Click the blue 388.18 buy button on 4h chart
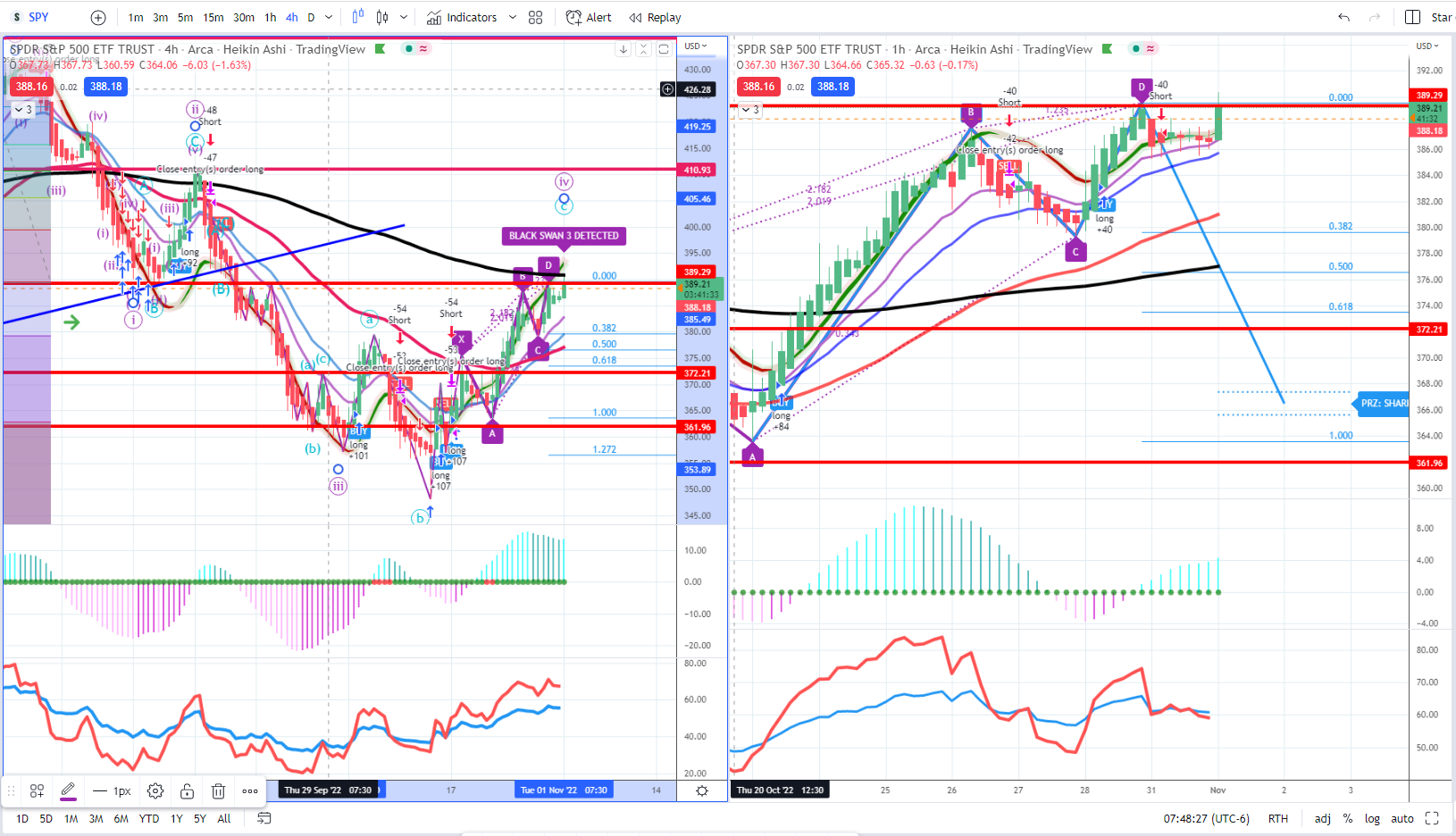Image resolution: width=1456 pixels, height=836 pixels. (105, 87)
